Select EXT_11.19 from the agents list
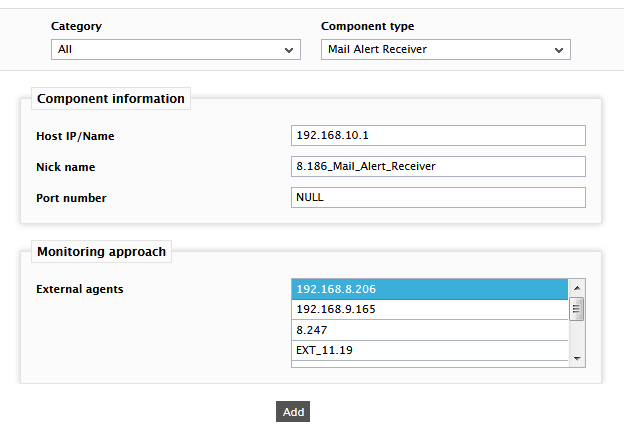Screen dimensions: 624x446 [x=430, y=351]
